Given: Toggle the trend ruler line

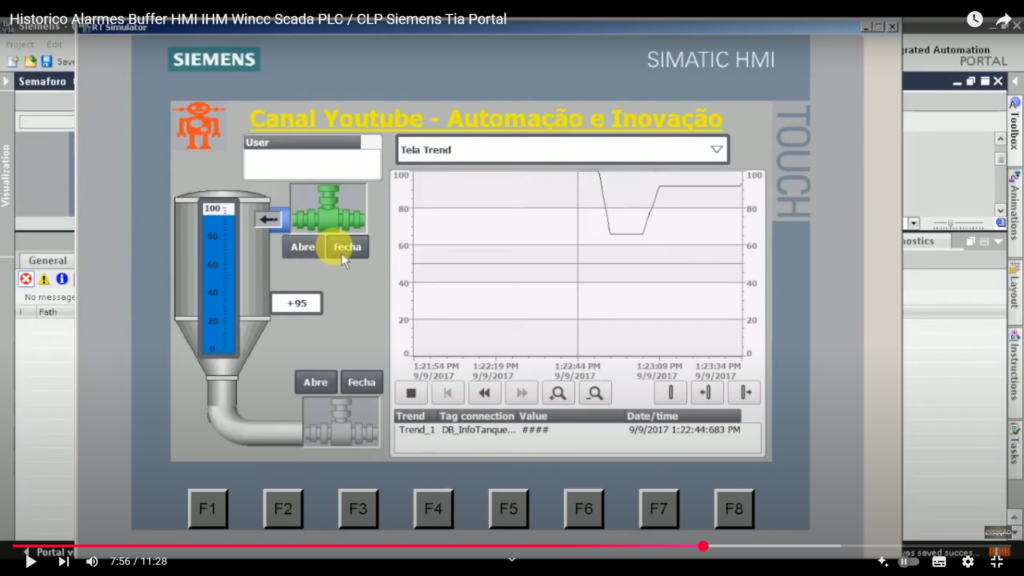Looking at the screenshot, I should (671, 392).
